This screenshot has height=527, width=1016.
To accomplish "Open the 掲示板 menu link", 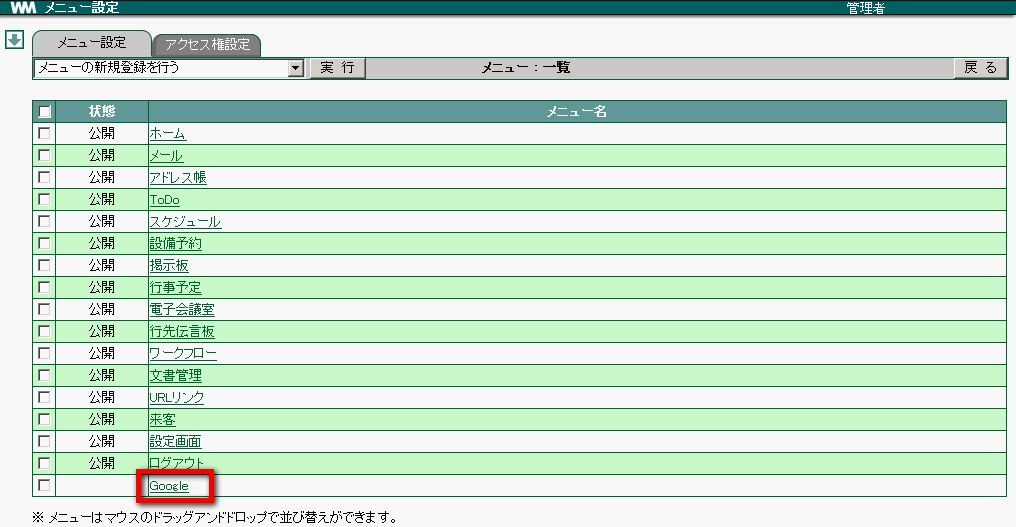I will tap(169, 266).
